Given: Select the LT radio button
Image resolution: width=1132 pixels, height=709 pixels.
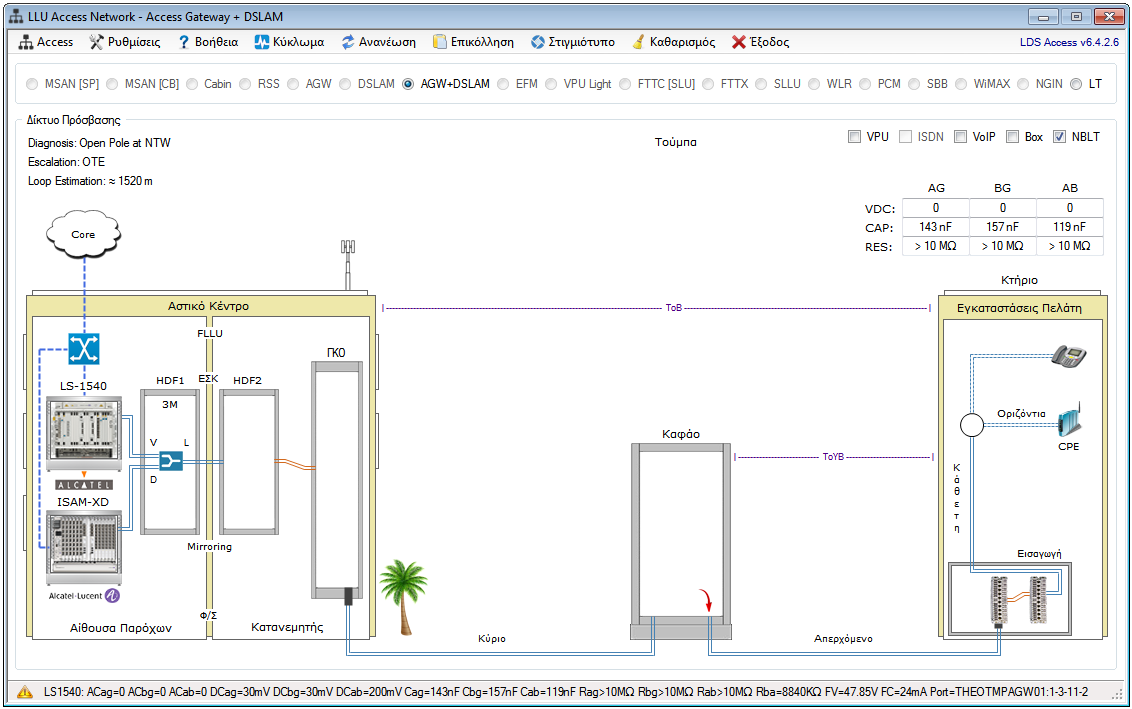Looking at the screenshot, I should (1076, 84).
